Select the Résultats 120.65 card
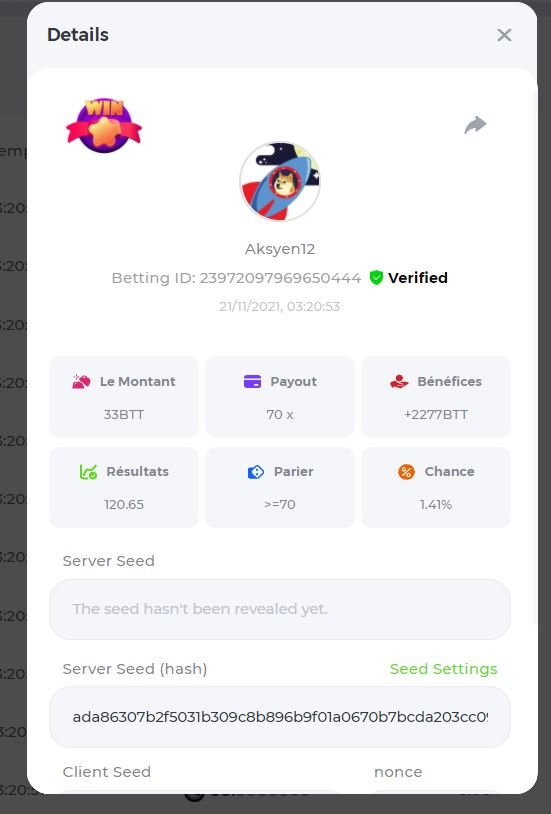The width and height of the screenshot is (551, 814). pyautogui.click(x=124, y=487)
